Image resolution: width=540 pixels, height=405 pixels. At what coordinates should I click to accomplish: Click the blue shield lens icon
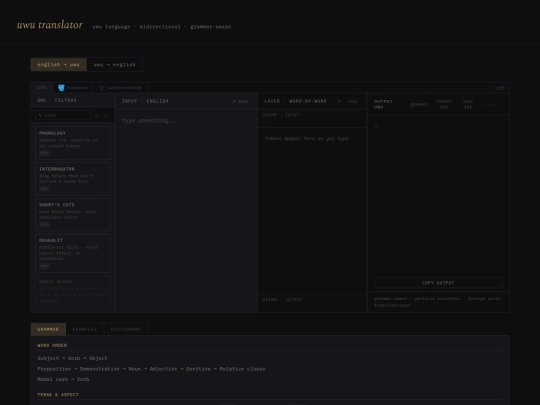coord(61,88)
